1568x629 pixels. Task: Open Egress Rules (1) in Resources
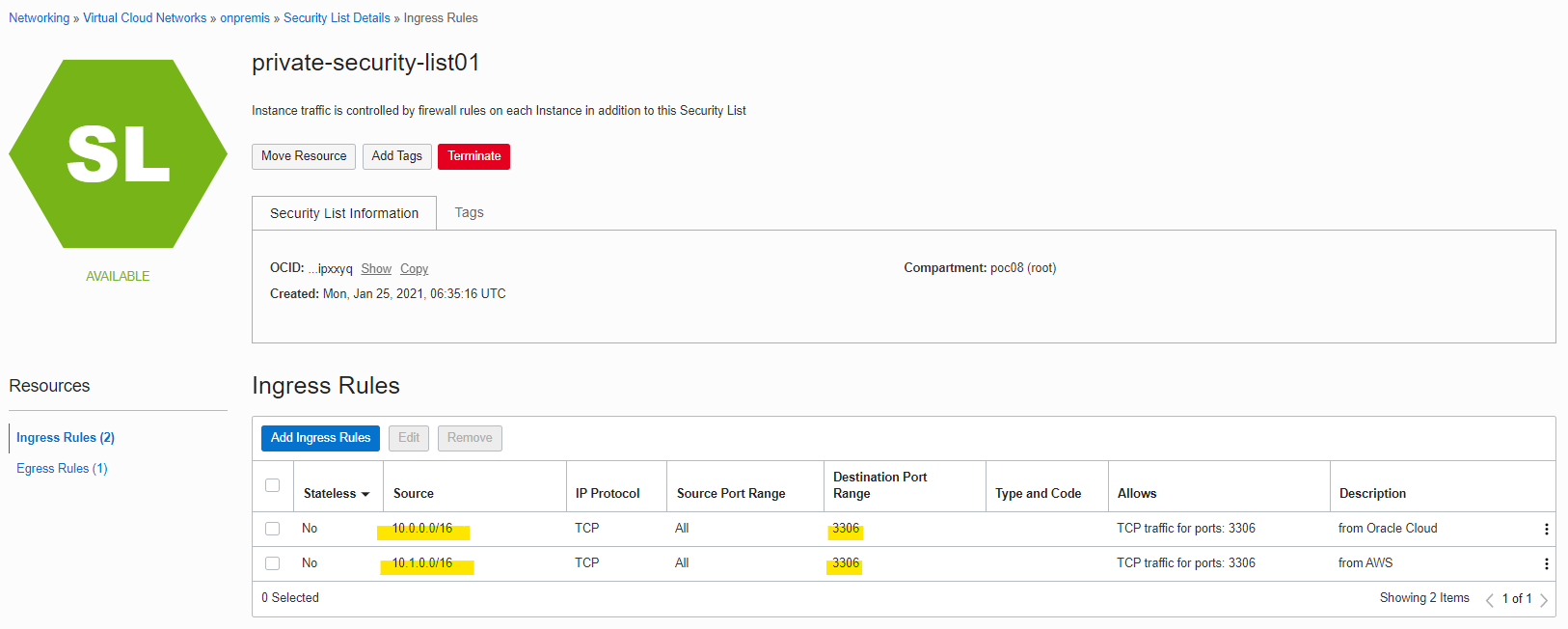(x=62, y=468)
